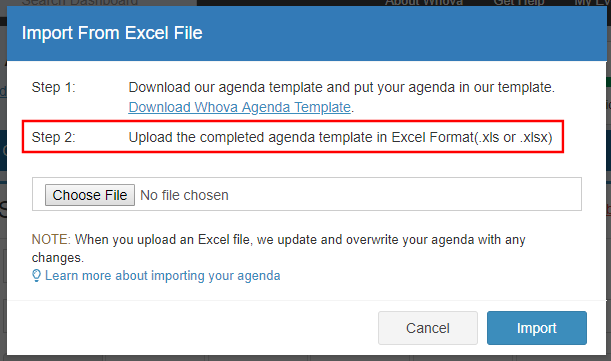Click the lightbulb icon beside Learn more

pyautogui.click(x=36, y=276)
